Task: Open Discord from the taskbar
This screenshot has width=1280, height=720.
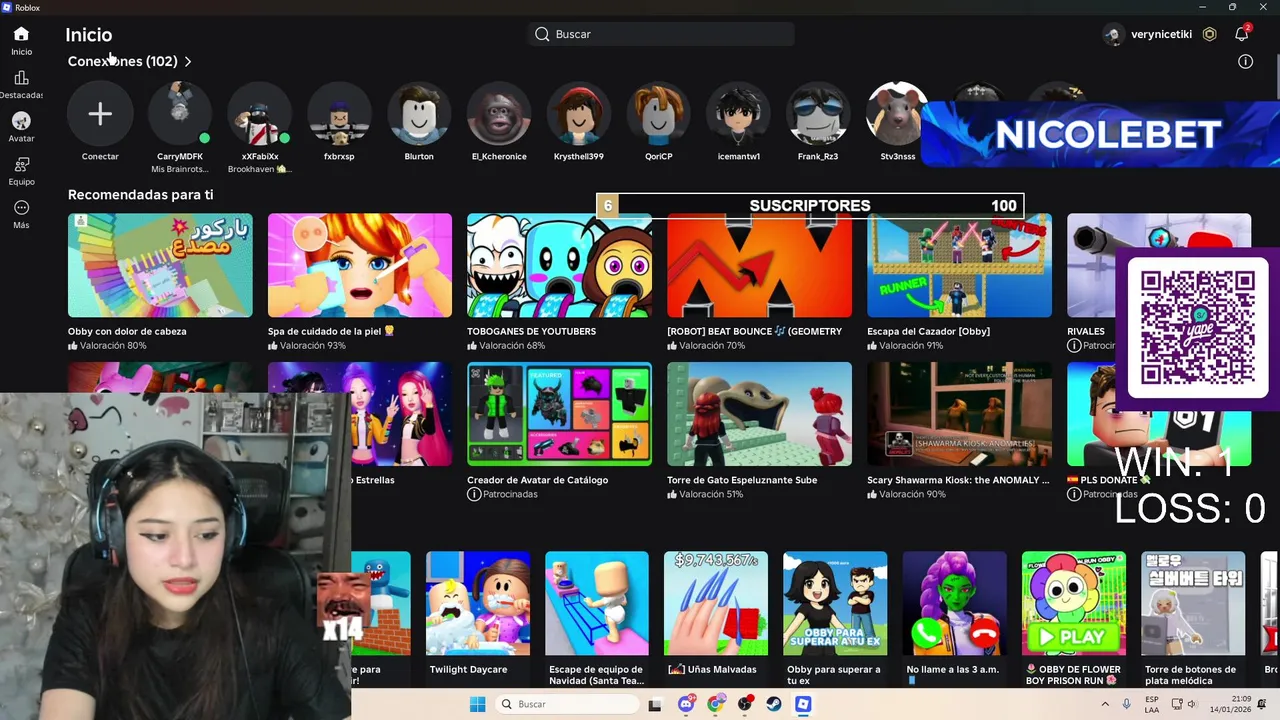Action: (686, 704)
